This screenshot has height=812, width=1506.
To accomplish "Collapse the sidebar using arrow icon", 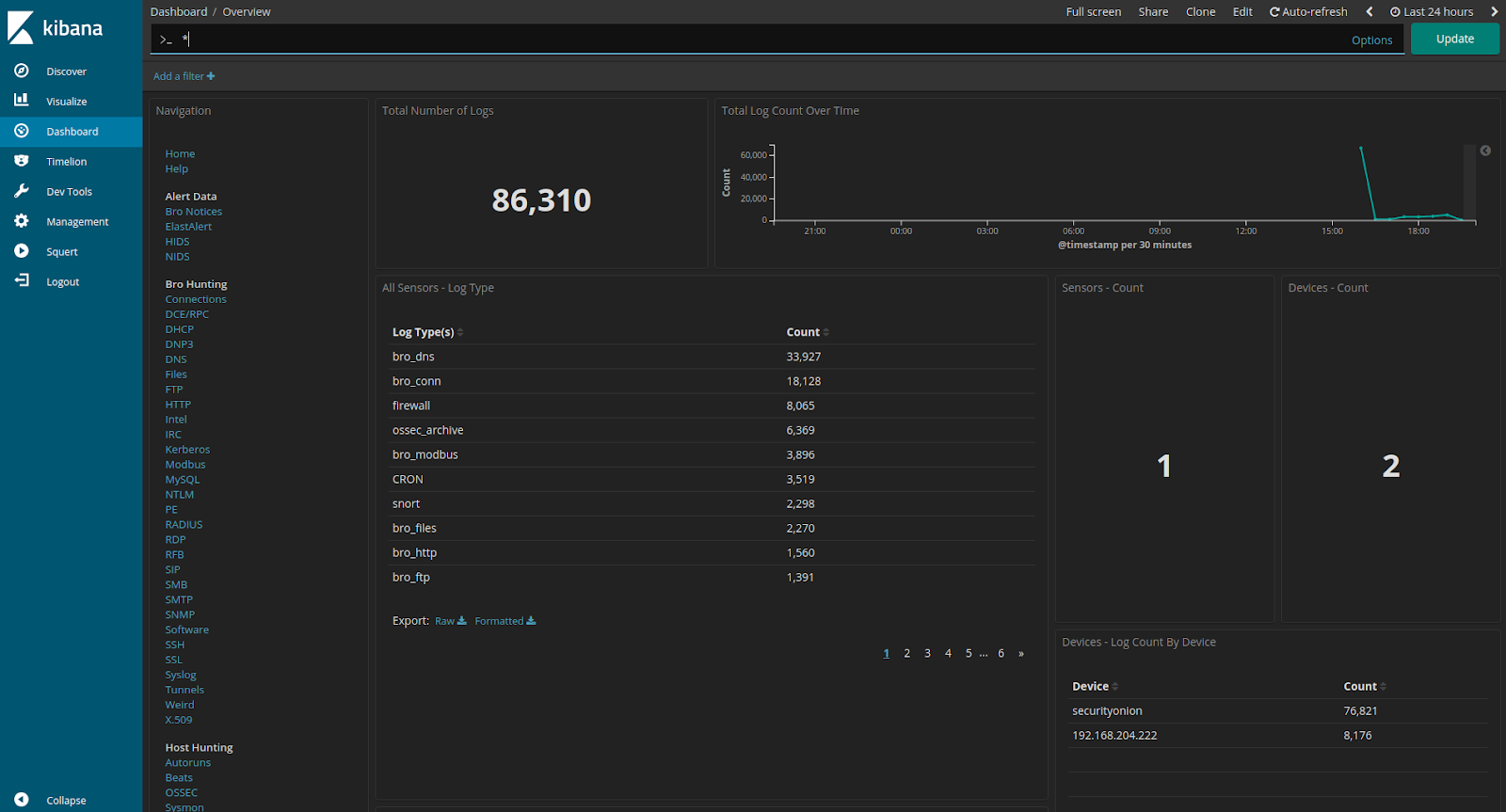I will click(21, 800).
